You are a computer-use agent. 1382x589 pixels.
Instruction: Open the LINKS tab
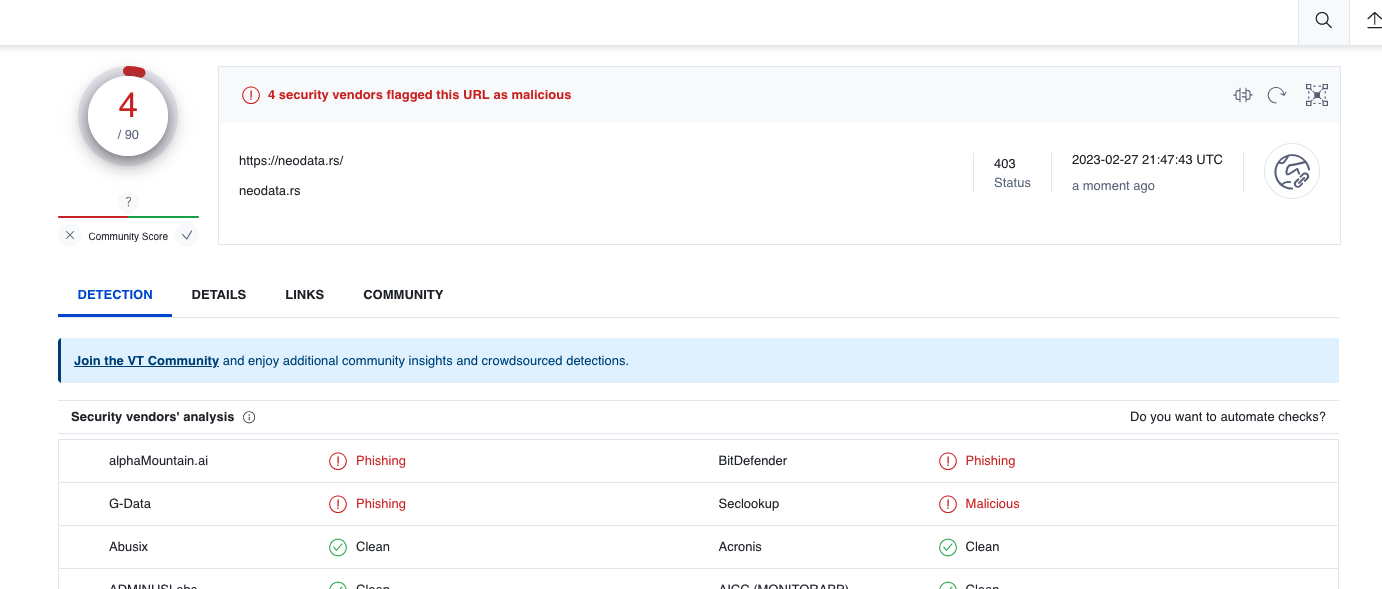pos(305,295)
